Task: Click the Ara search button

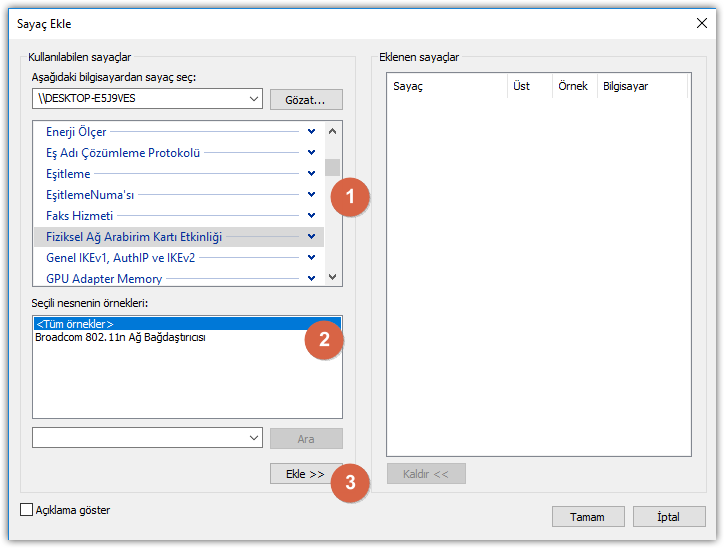Action: coord(306,439)
